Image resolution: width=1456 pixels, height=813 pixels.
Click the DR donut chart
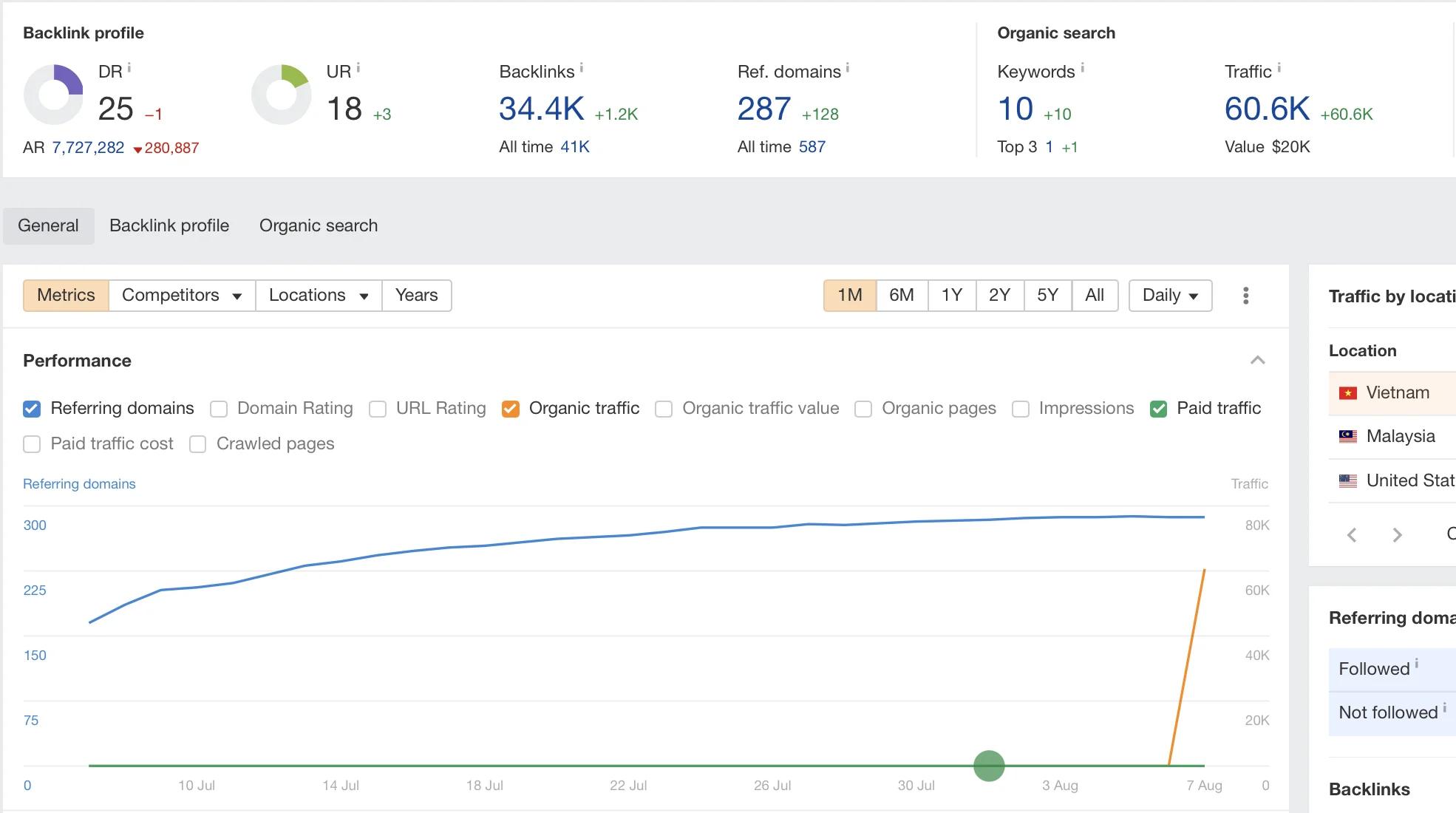(53, 95)
